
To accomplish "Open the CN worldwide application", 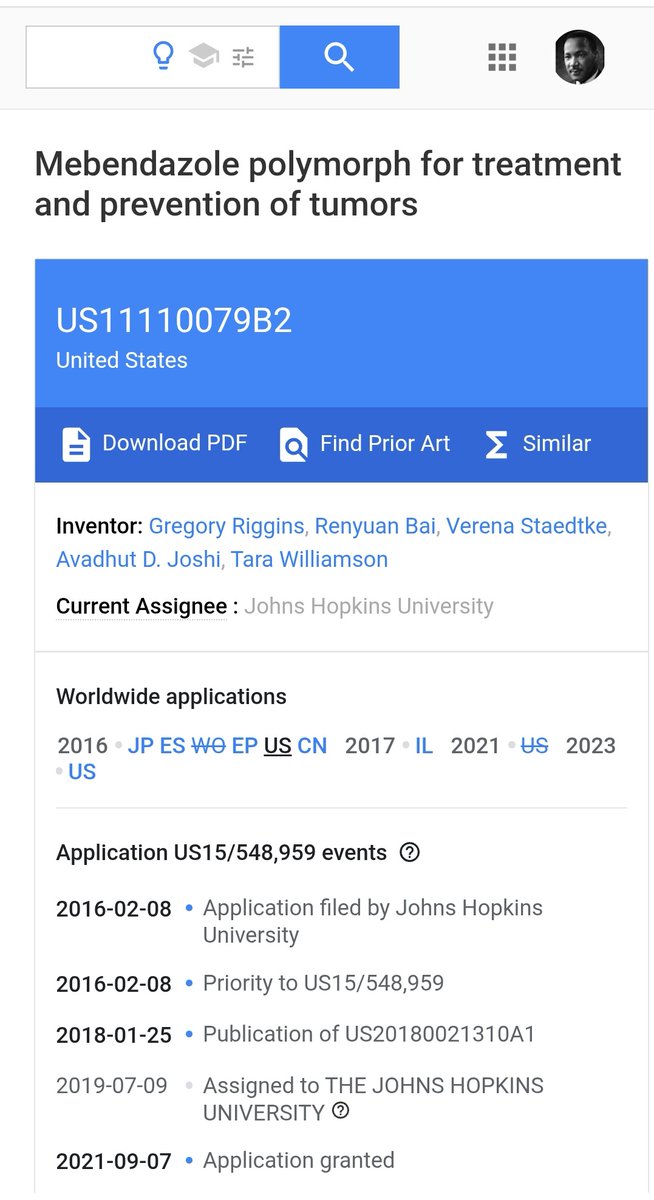I will point(312,746).
